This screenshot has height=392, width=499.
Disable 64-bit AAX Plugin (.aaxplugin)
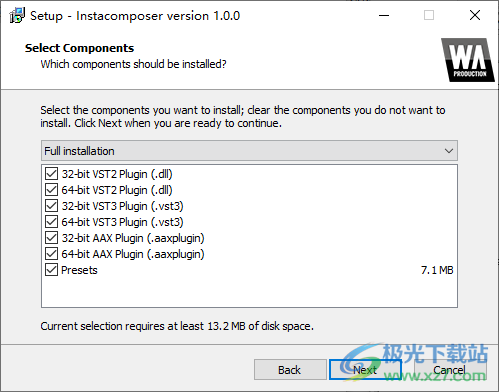coord(51,254)
